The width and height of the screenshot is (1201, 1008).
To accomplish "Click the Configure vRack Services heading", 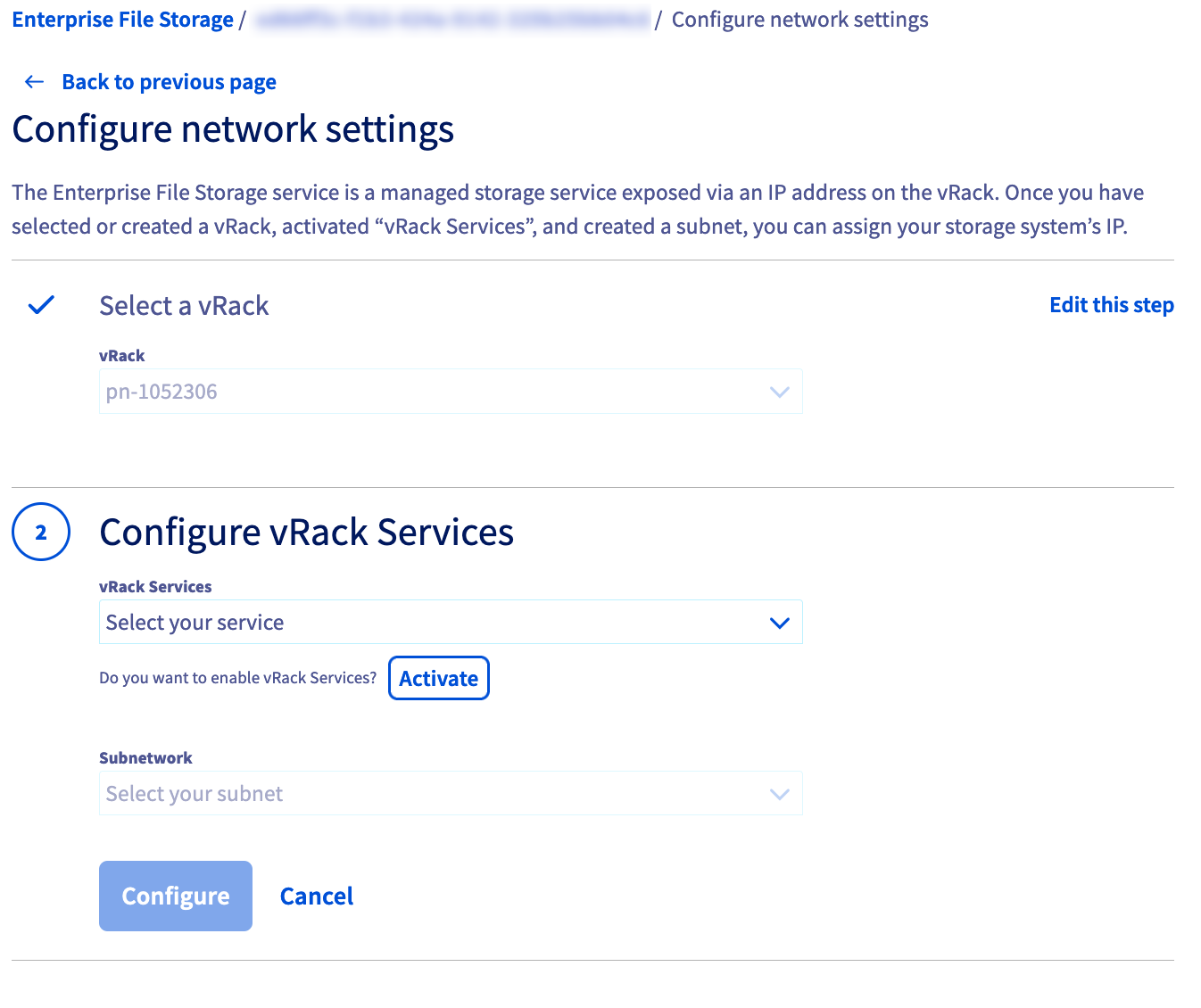I will [x=306, y=532].
